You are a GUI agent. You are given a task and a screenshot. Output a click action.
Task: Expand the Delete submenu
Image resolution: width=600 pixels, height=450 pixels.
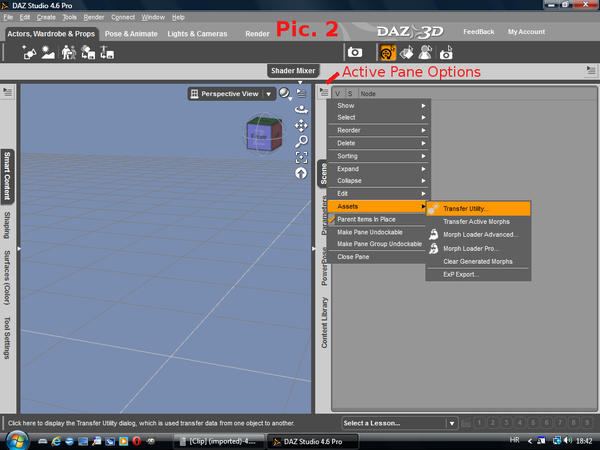tap(379, 143)
